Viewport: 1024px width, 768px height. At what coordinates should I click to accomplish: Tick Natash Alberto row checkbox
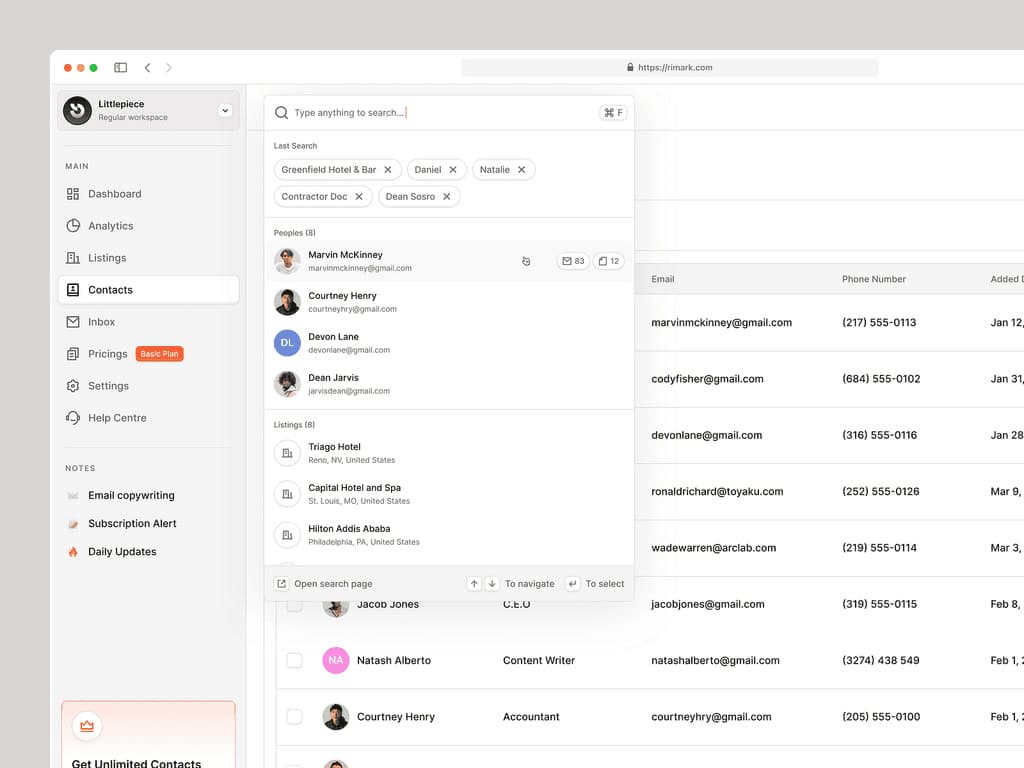pos(295,660)
